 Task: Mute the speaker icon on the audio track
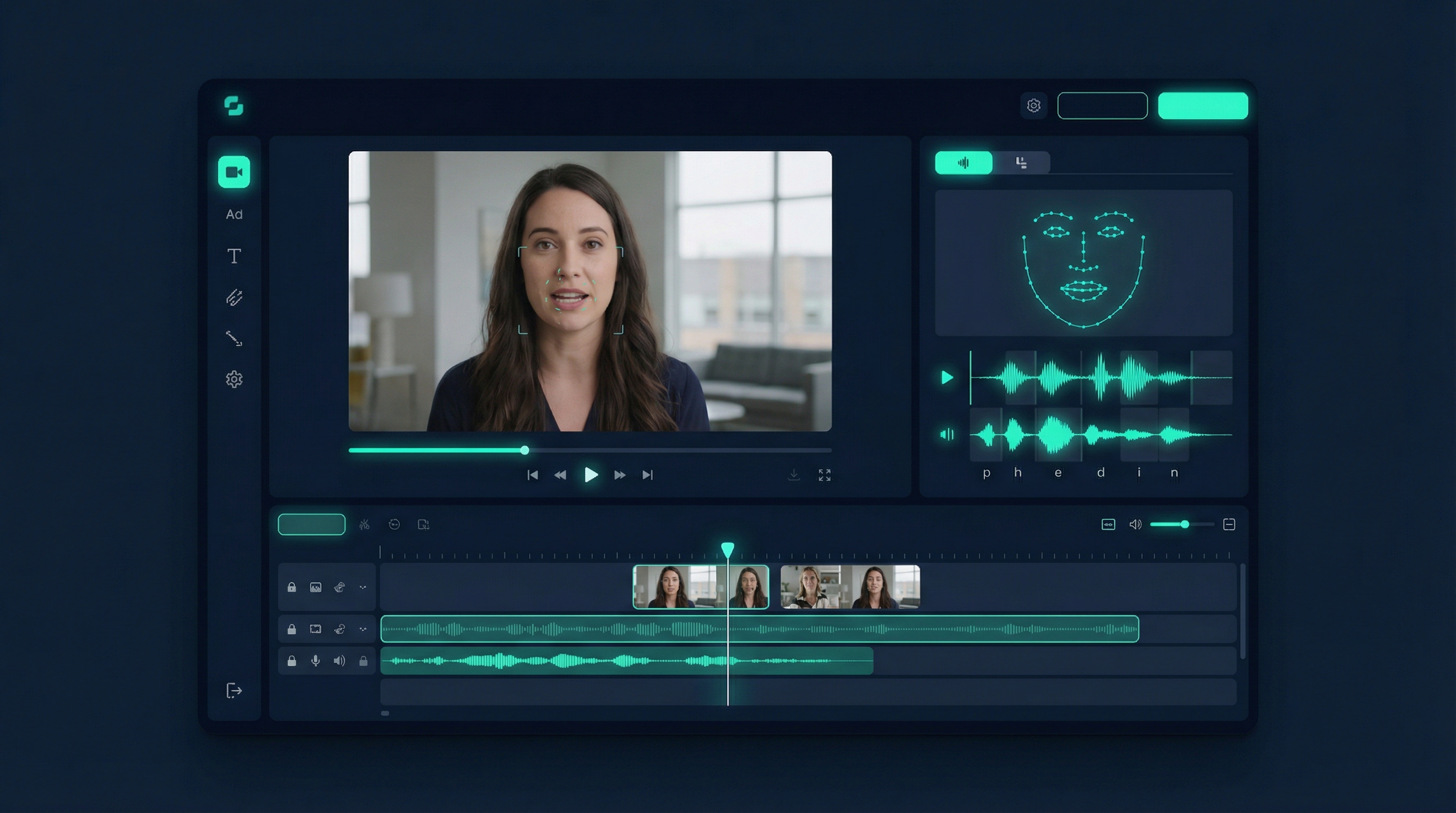pos(339,661)
